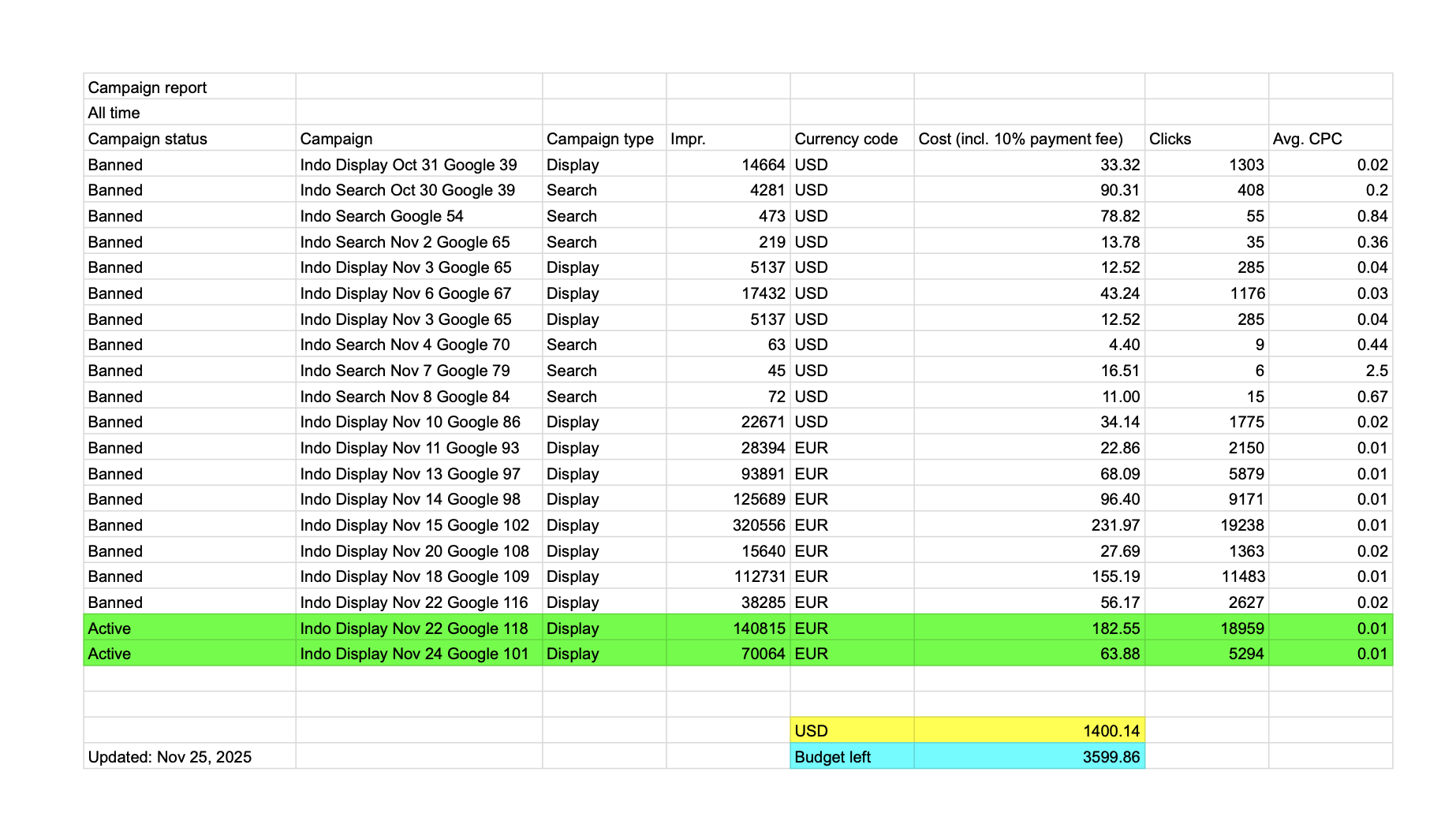Click 'Indo Display Nov 20 Google 108' cell

click(419, 551)
